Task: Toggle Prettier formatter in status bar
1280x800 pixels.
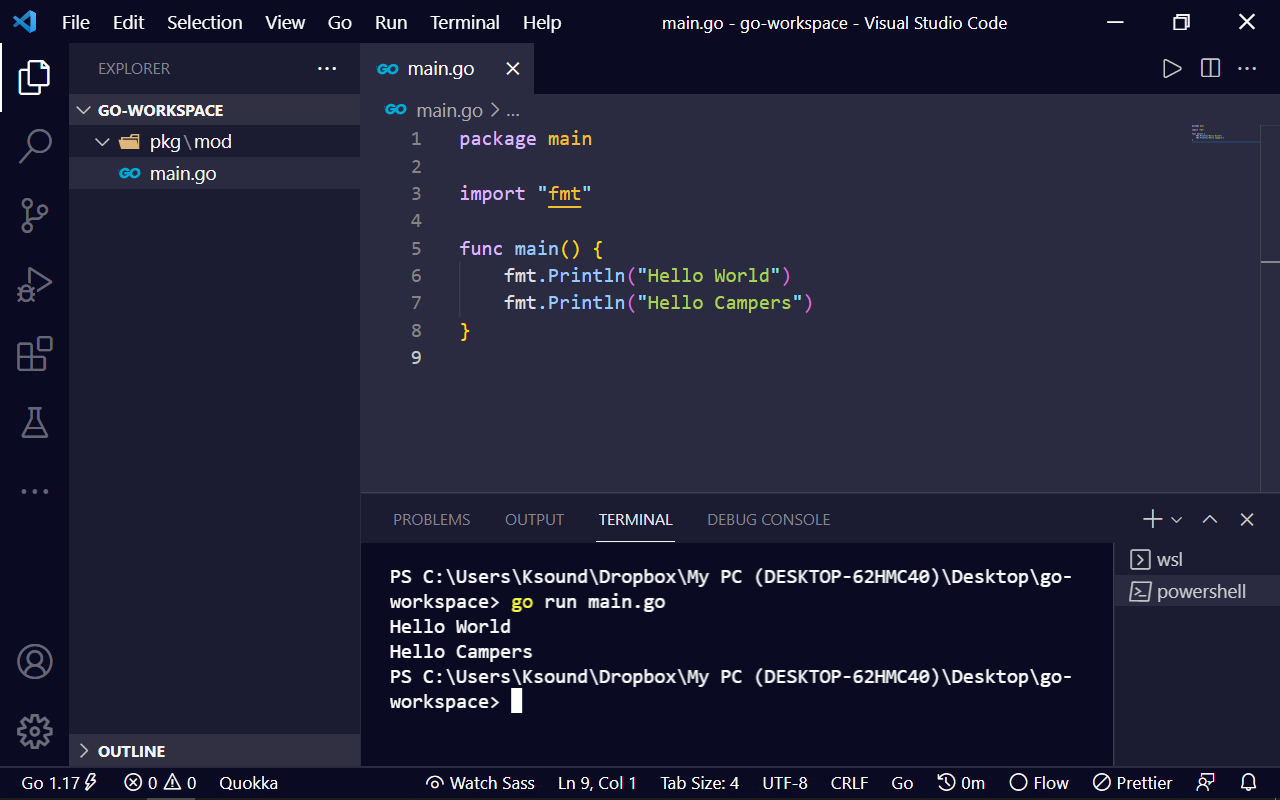Action: tap(1132, 783)
